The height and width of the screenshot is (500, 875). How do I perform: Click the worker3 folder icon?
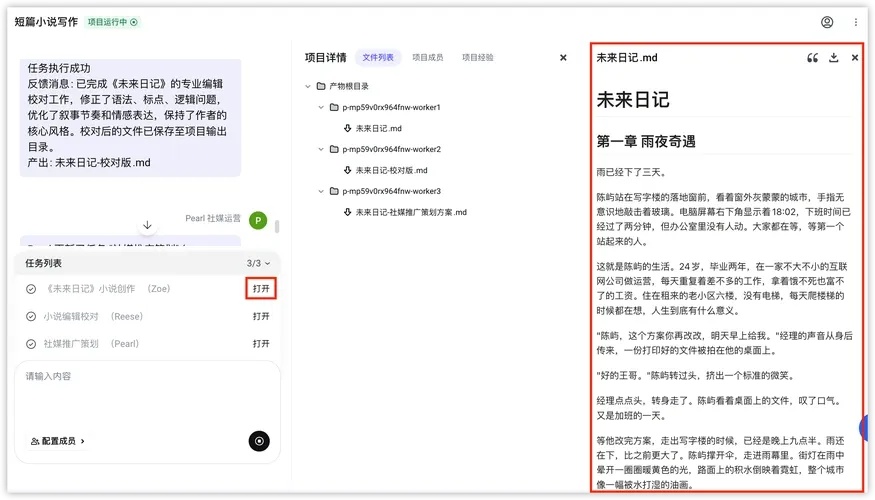(x=334, y=191)
